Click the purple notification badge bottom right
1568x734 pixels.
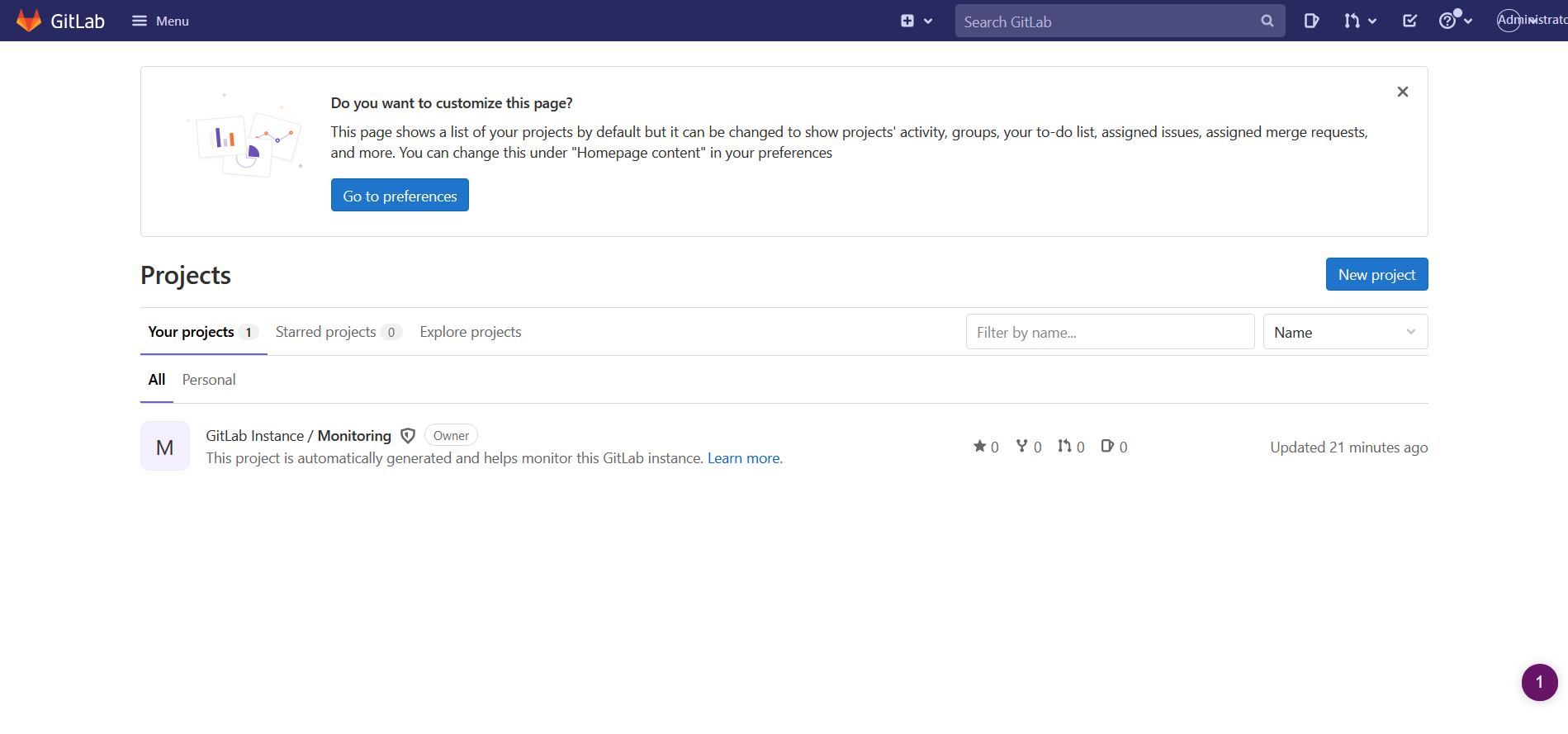(1539, 682)
